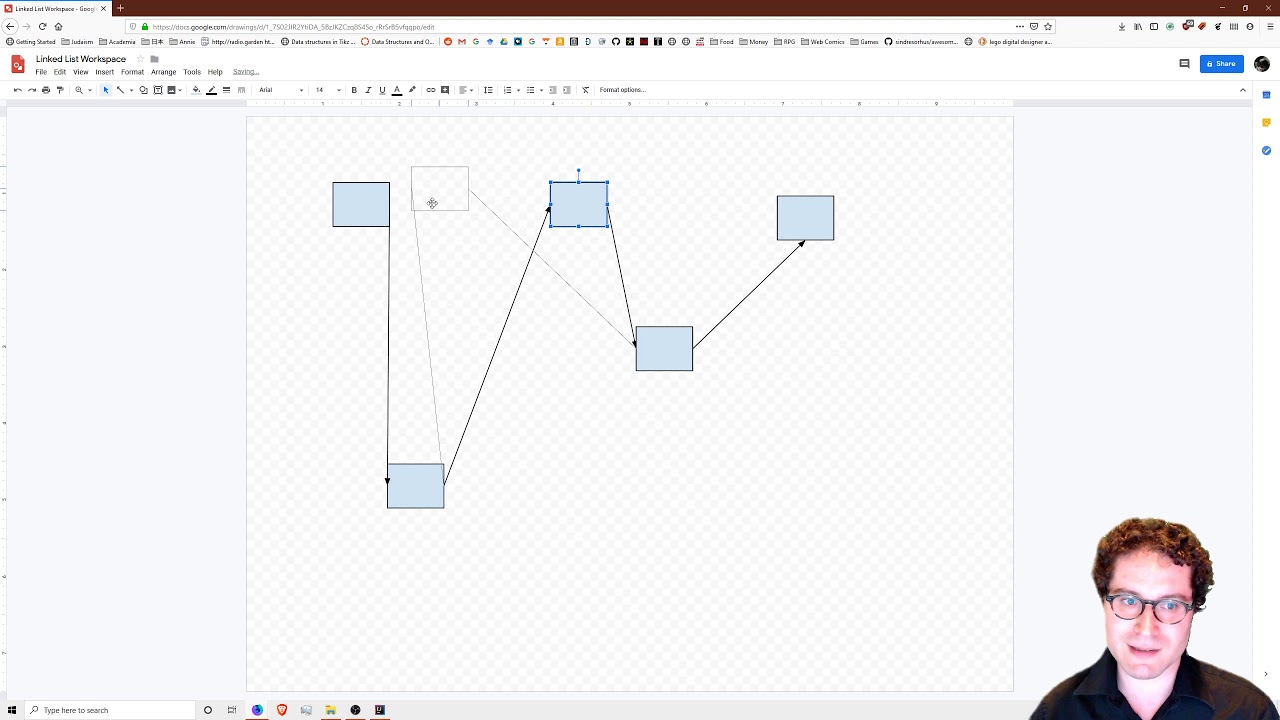Open the Border dash options
Image resolution: width=1280 pixels, height=720 pixels.
241,90
